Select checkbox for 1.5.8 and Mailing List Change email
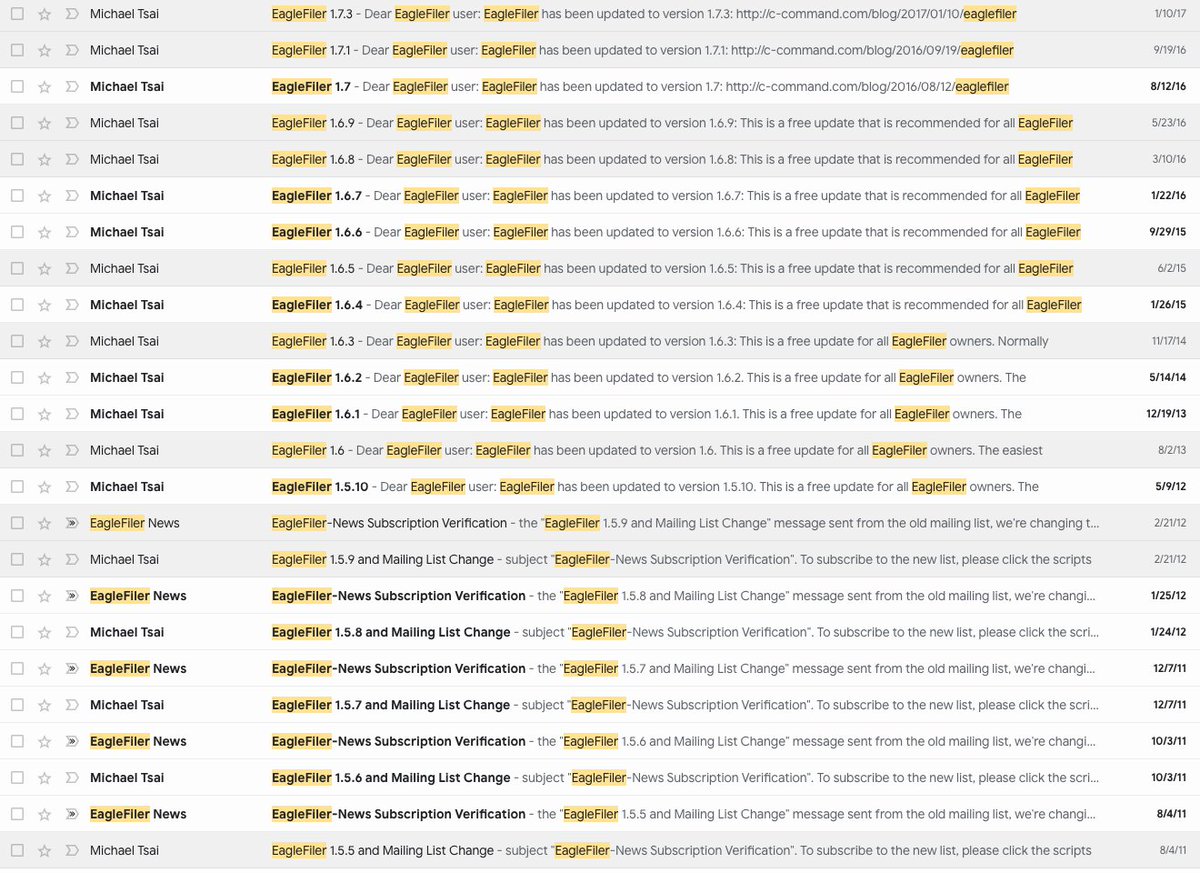1200x873 pixels. tap(17, 632)
